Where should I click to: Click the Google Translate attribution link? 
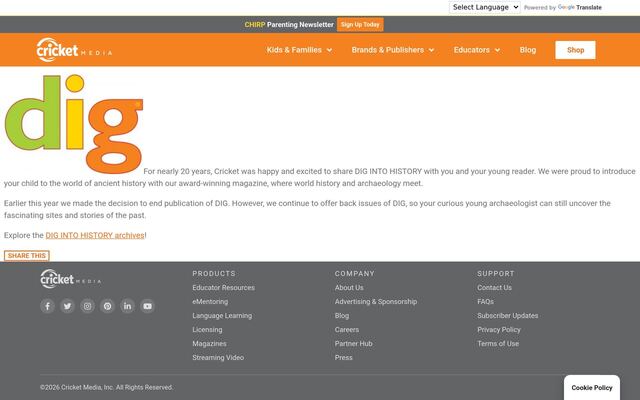click(580, 7)
